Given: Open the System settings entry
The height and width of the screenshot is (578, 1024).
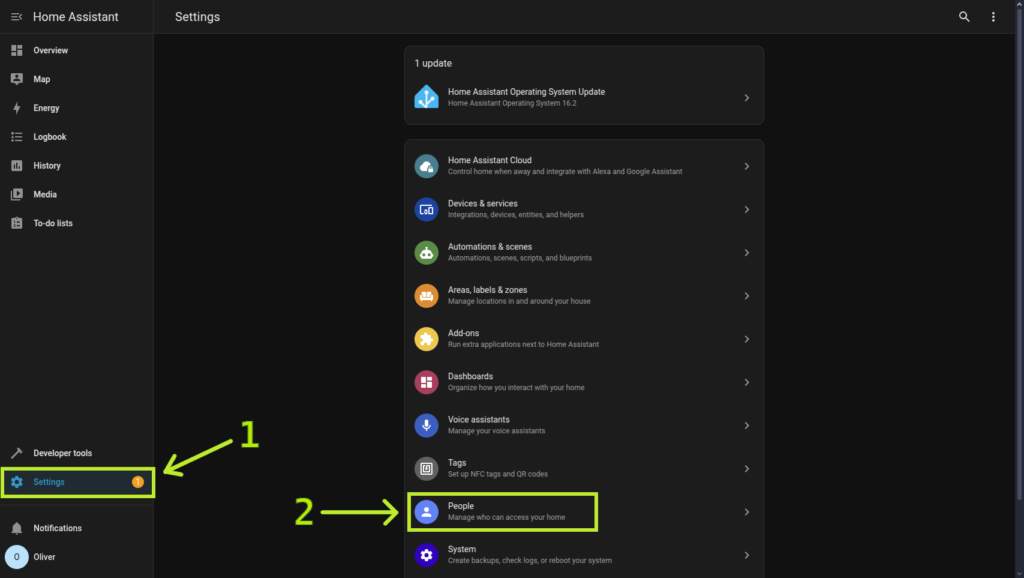Looking at the screenshot, I should click(x=530, y=554).
